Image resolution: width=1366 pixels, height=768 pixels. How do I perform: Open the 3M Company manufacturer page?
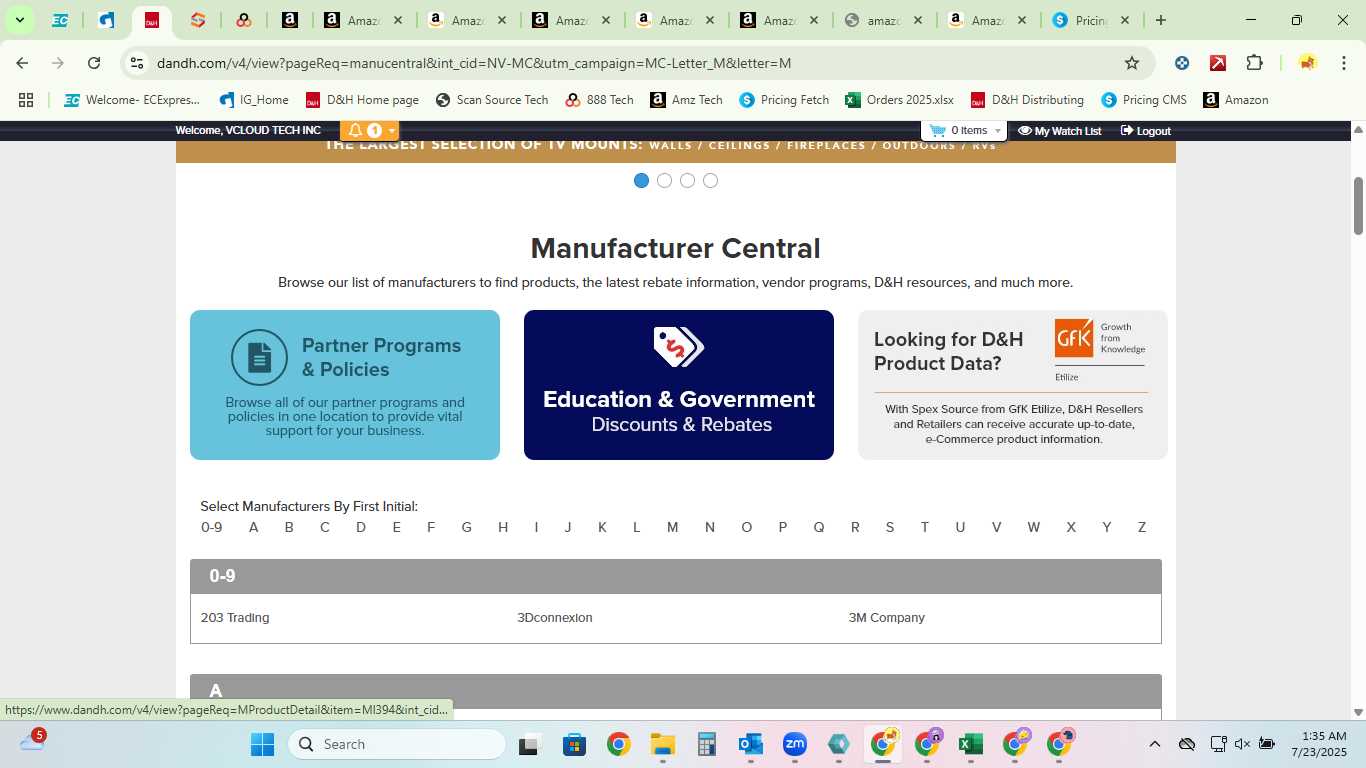pyautogui.click(x=887, y=618)
